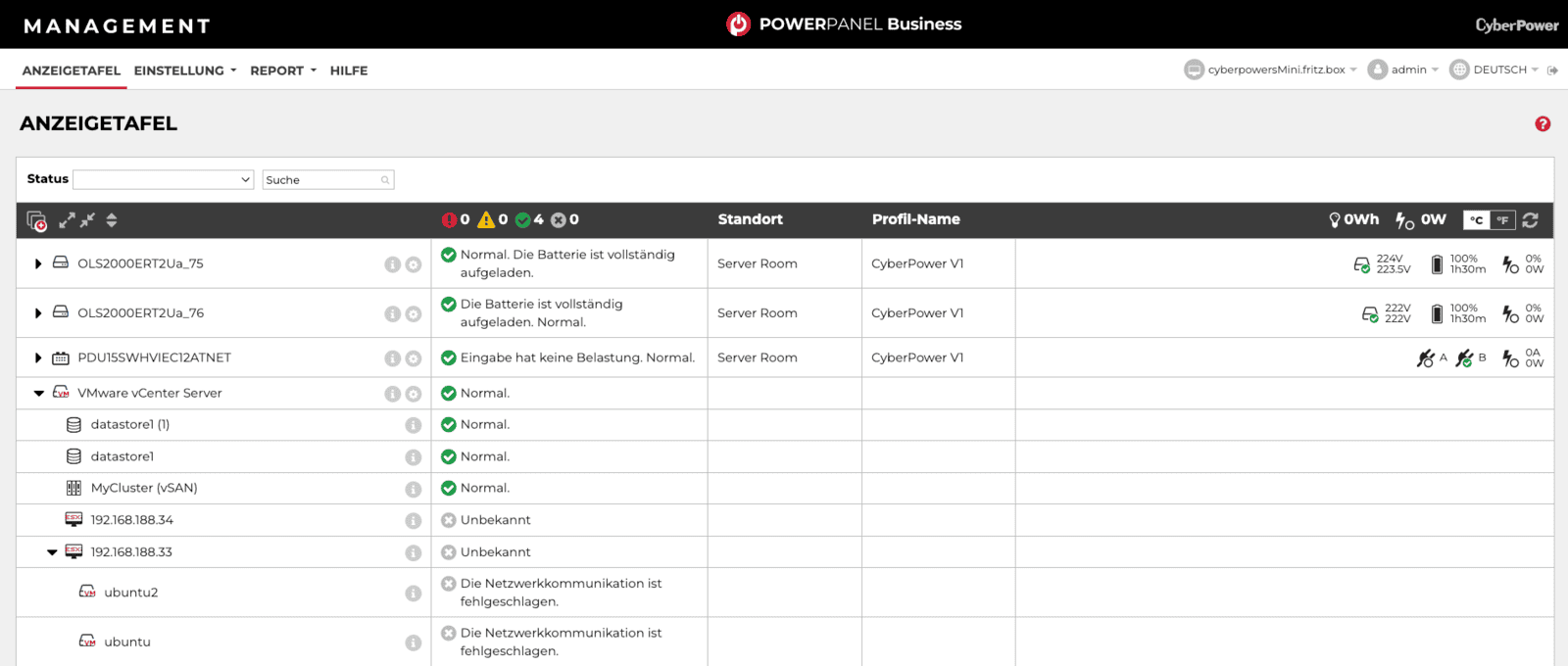
Task: Expand the OLS2000ERT2Ua_75 row
Action: pos(38,263)
